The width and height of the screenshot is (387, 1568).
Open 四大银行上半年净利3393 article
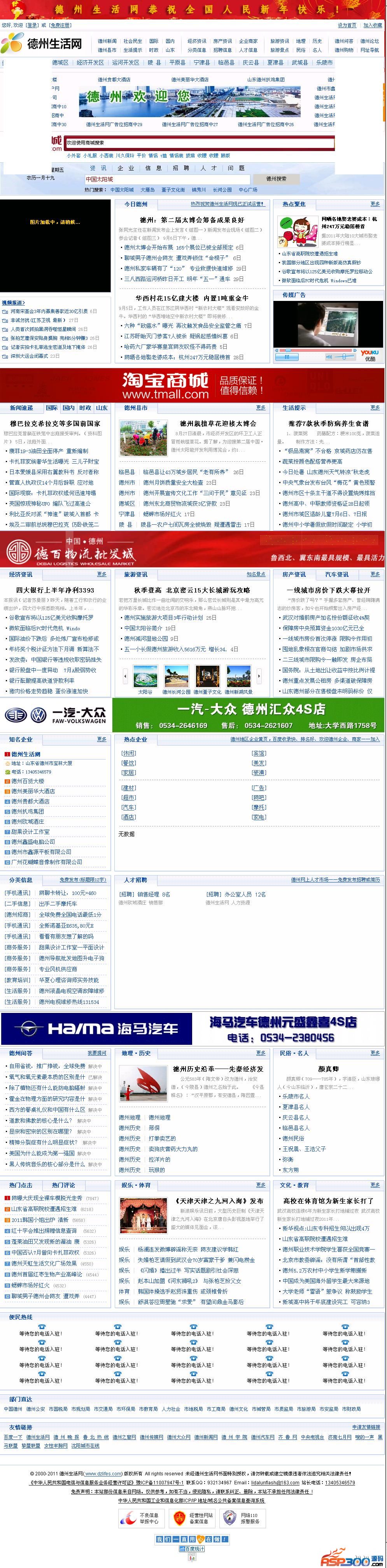[x=55, y=590]
